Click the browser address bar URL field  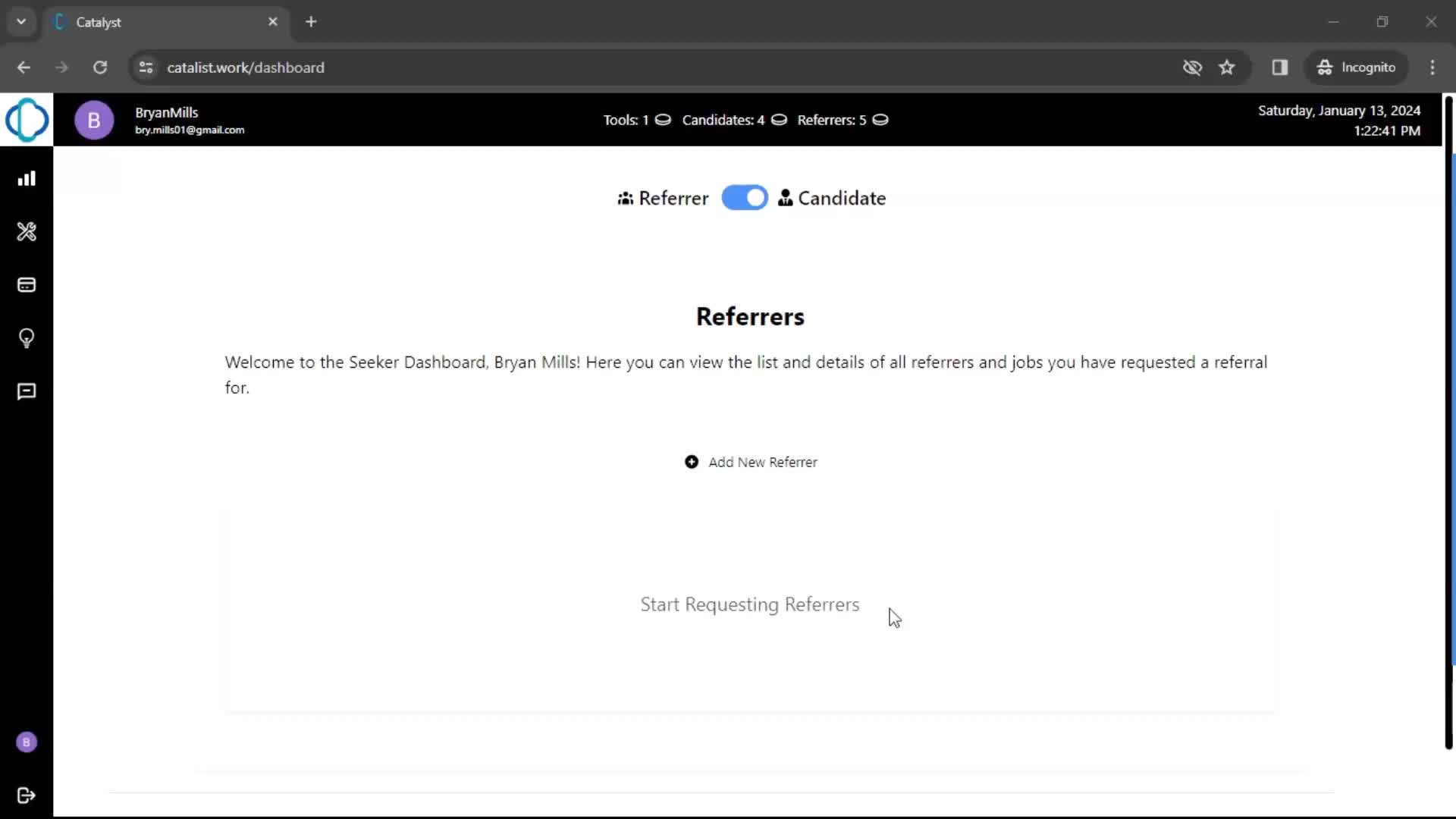pos(245,67)
